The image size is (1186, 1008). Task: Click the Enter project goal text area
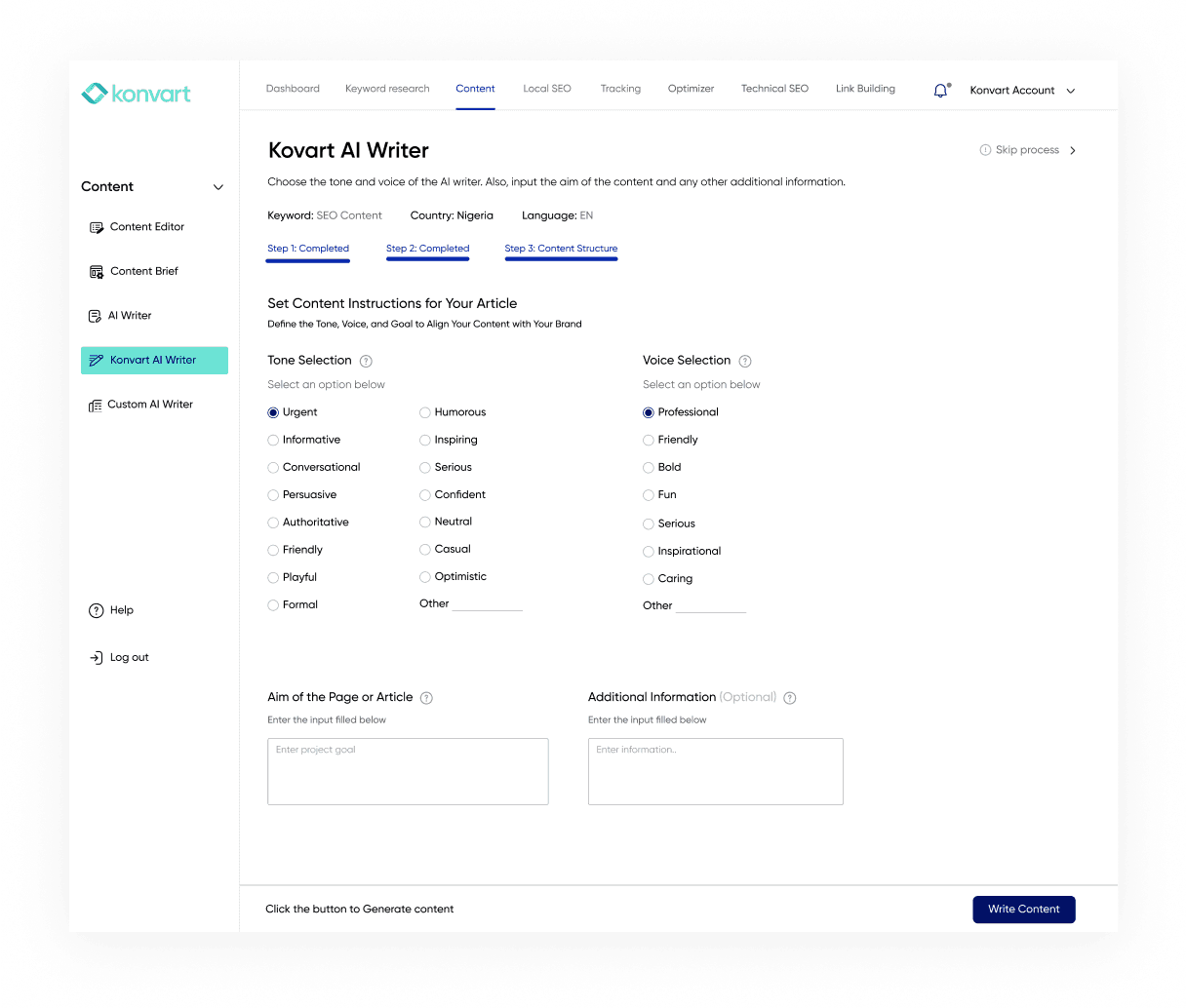point(408,771)
